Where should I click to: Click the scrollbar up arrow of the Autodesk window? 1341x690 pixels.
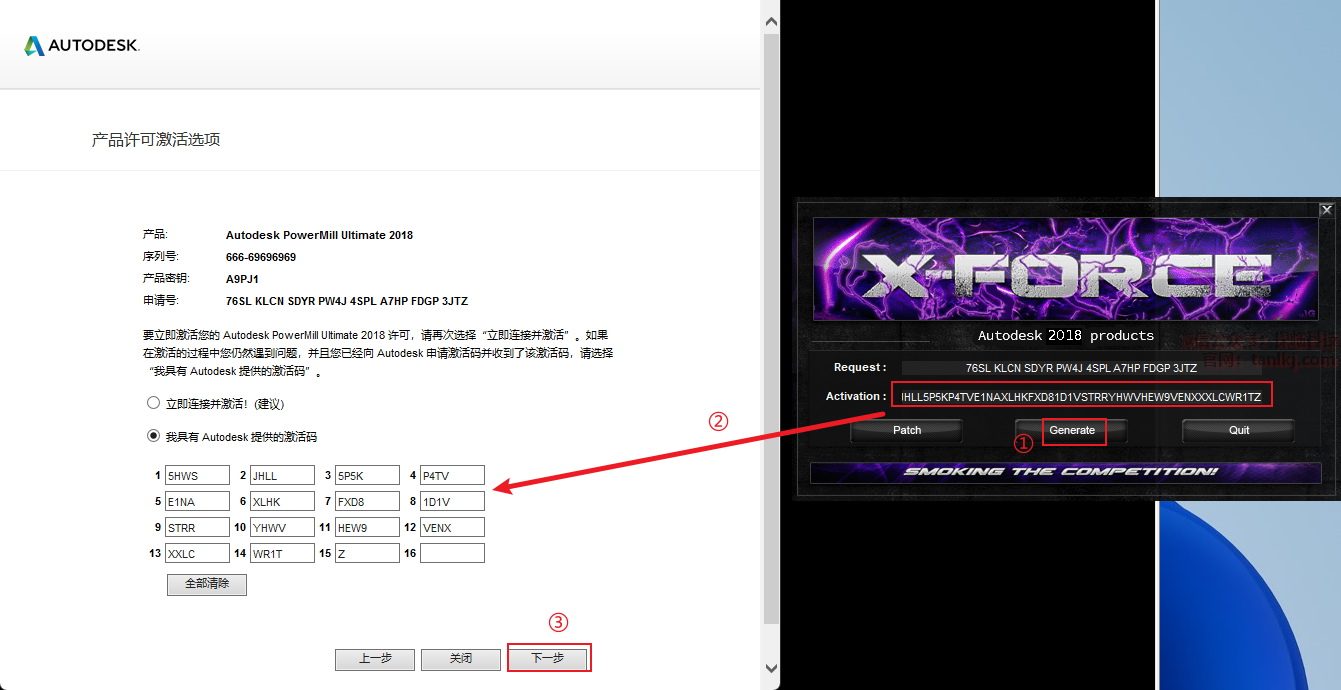pyautogui.click(x=771, y=21)
